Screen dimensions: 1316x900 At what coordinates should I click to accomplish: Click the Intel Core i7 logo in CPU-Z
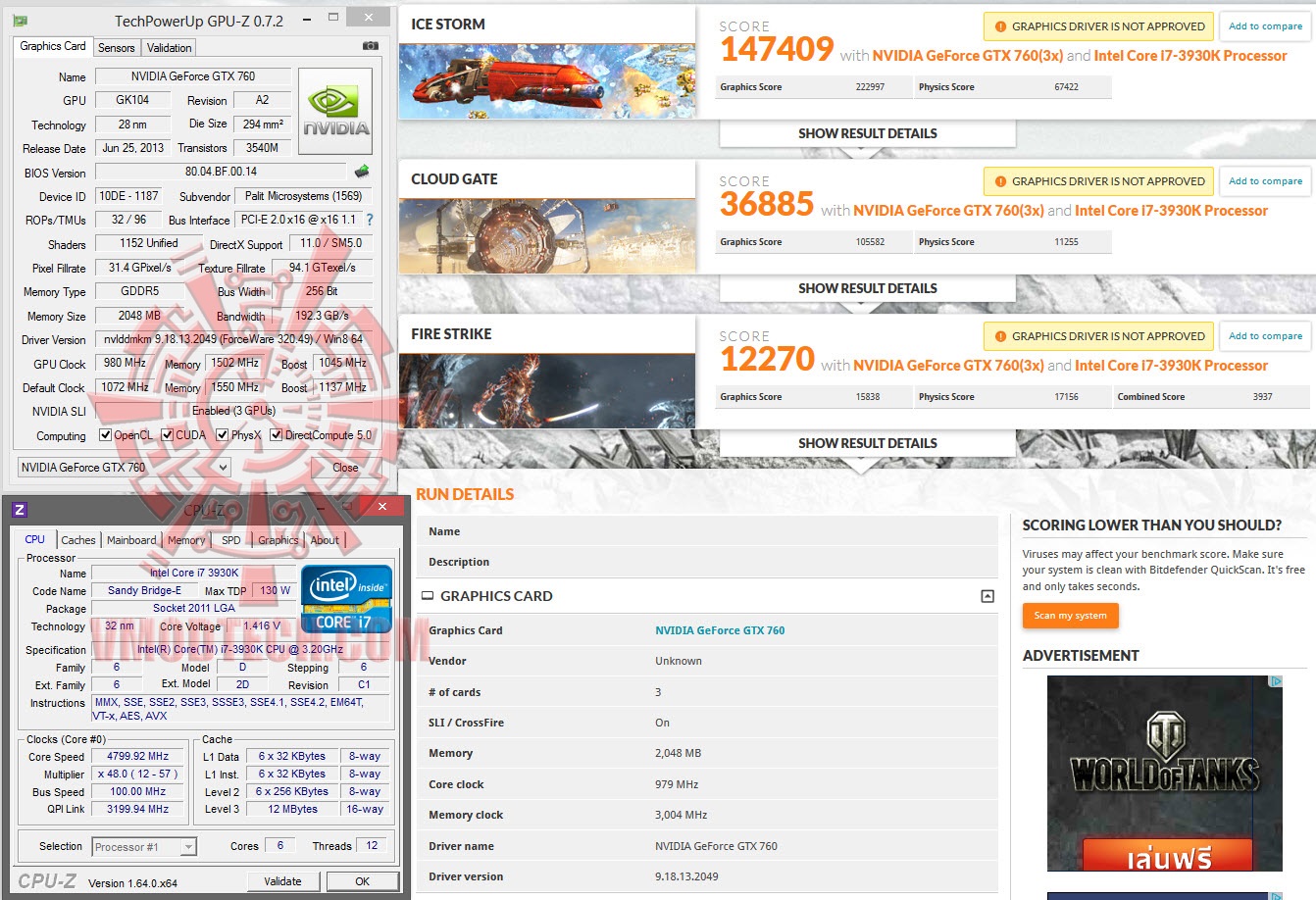(347, 598)
